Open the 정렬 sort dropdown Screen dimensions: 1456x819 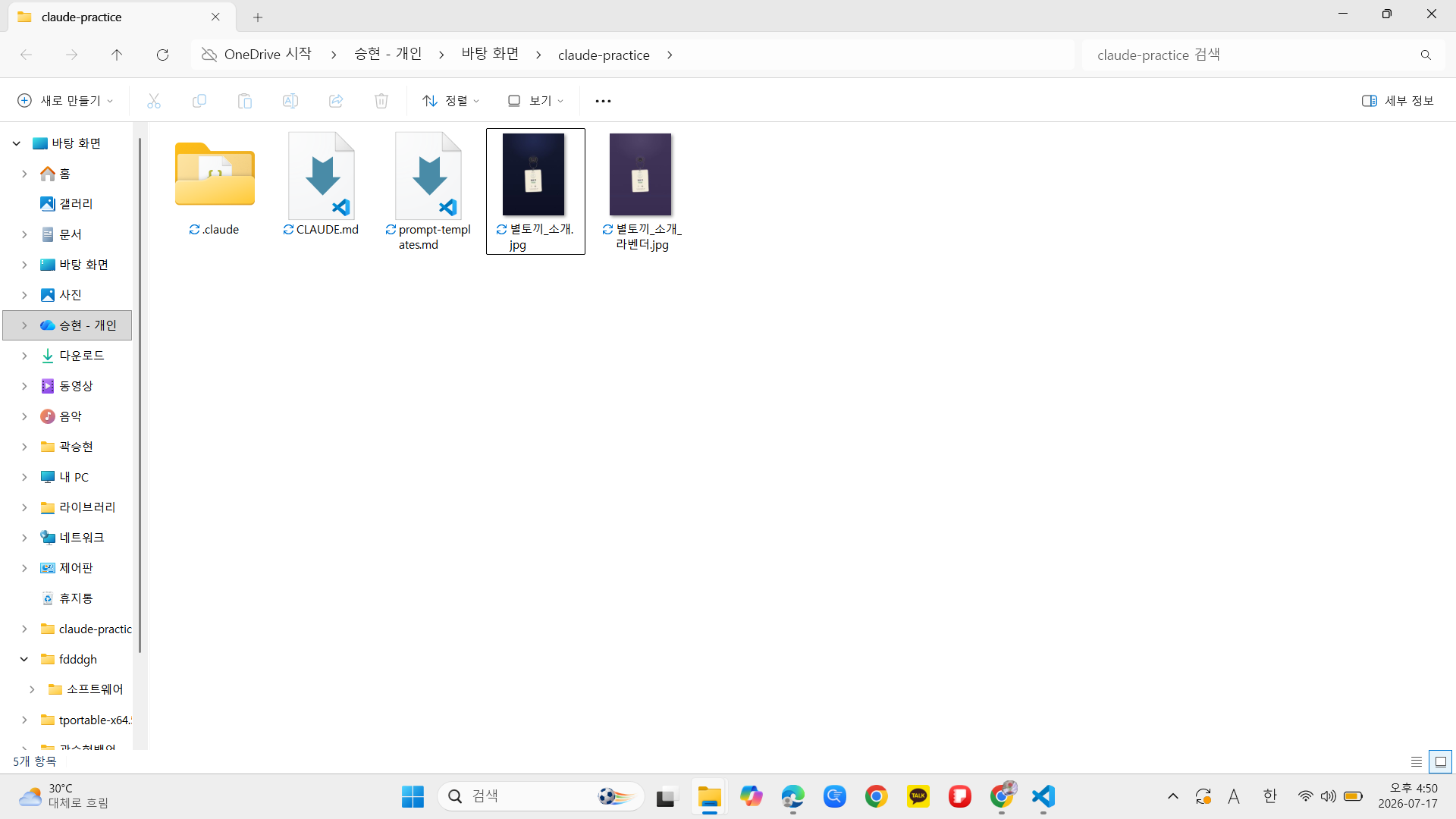(x=451, y=101)
